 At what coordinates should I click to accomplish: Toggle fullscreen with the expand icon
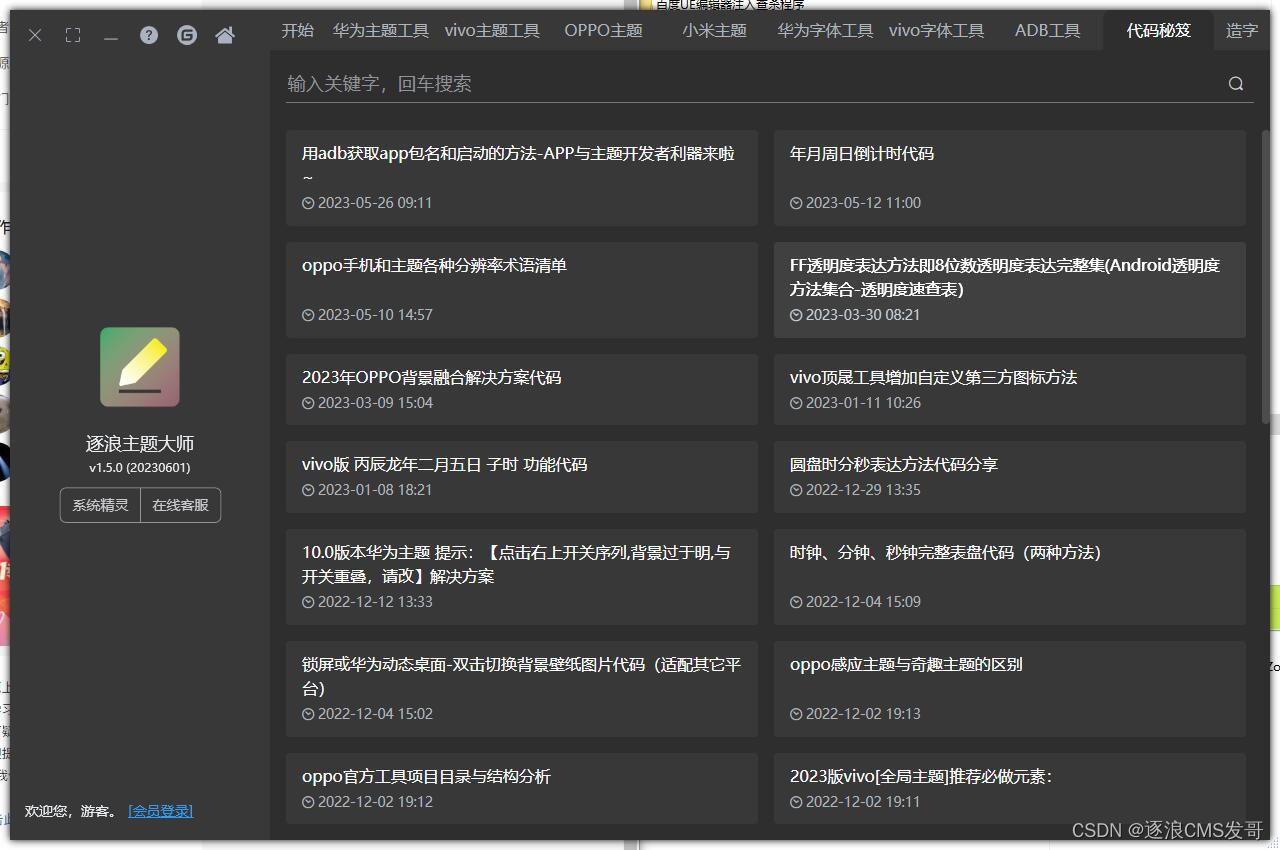click(x=73, y=35)
